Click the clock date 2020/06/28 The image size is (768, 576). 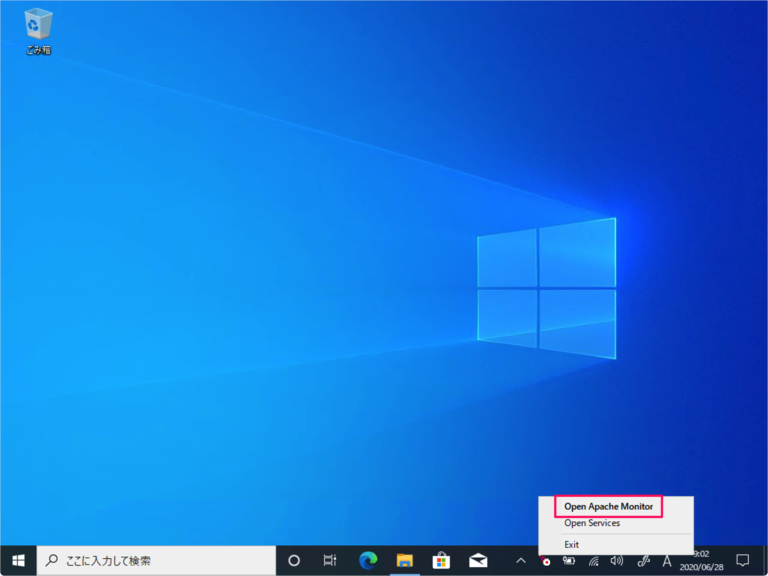point(701,567)
